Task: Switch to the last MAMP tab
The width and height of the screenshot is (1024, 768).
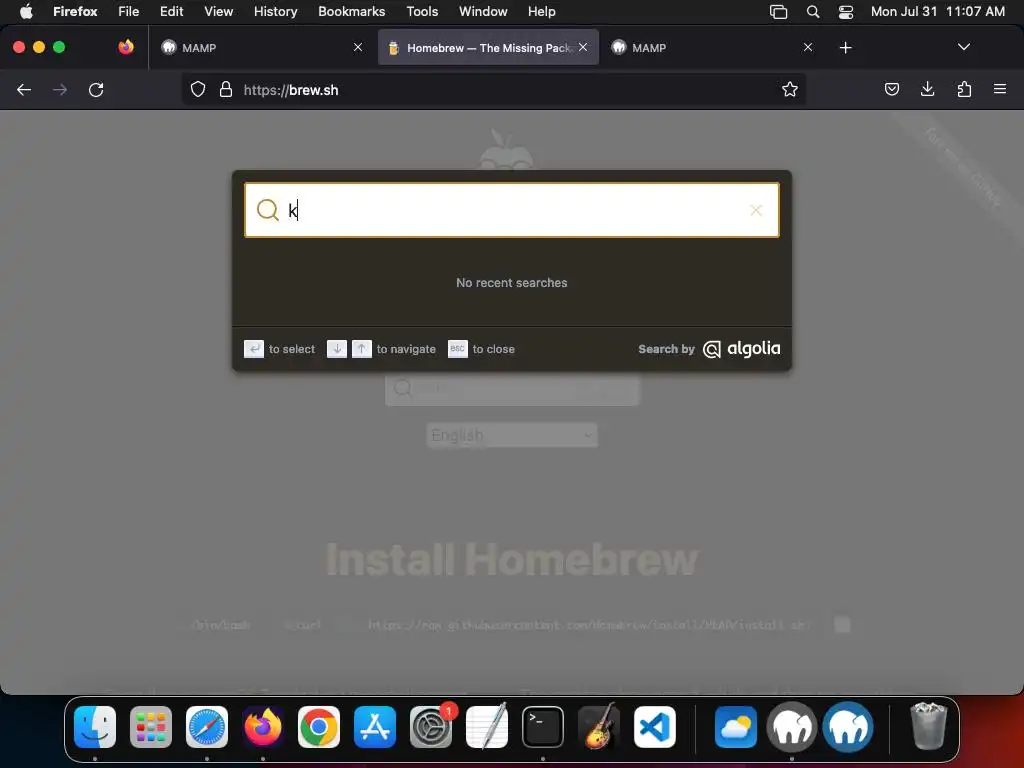Action: click(x=713, y=48)
